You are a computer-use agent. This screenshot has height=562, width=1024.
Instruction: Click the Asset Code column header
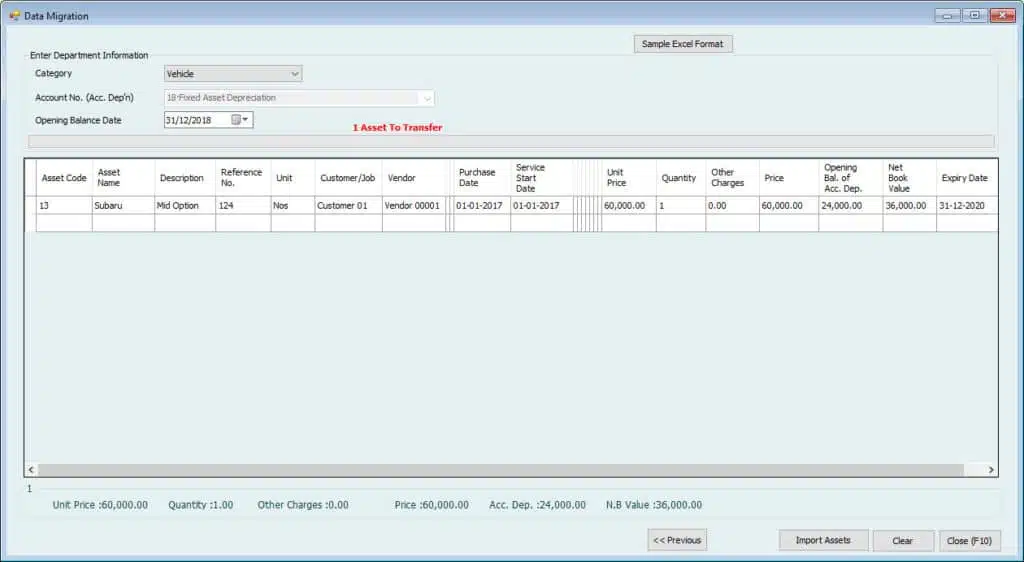click(x=64, y=178)
